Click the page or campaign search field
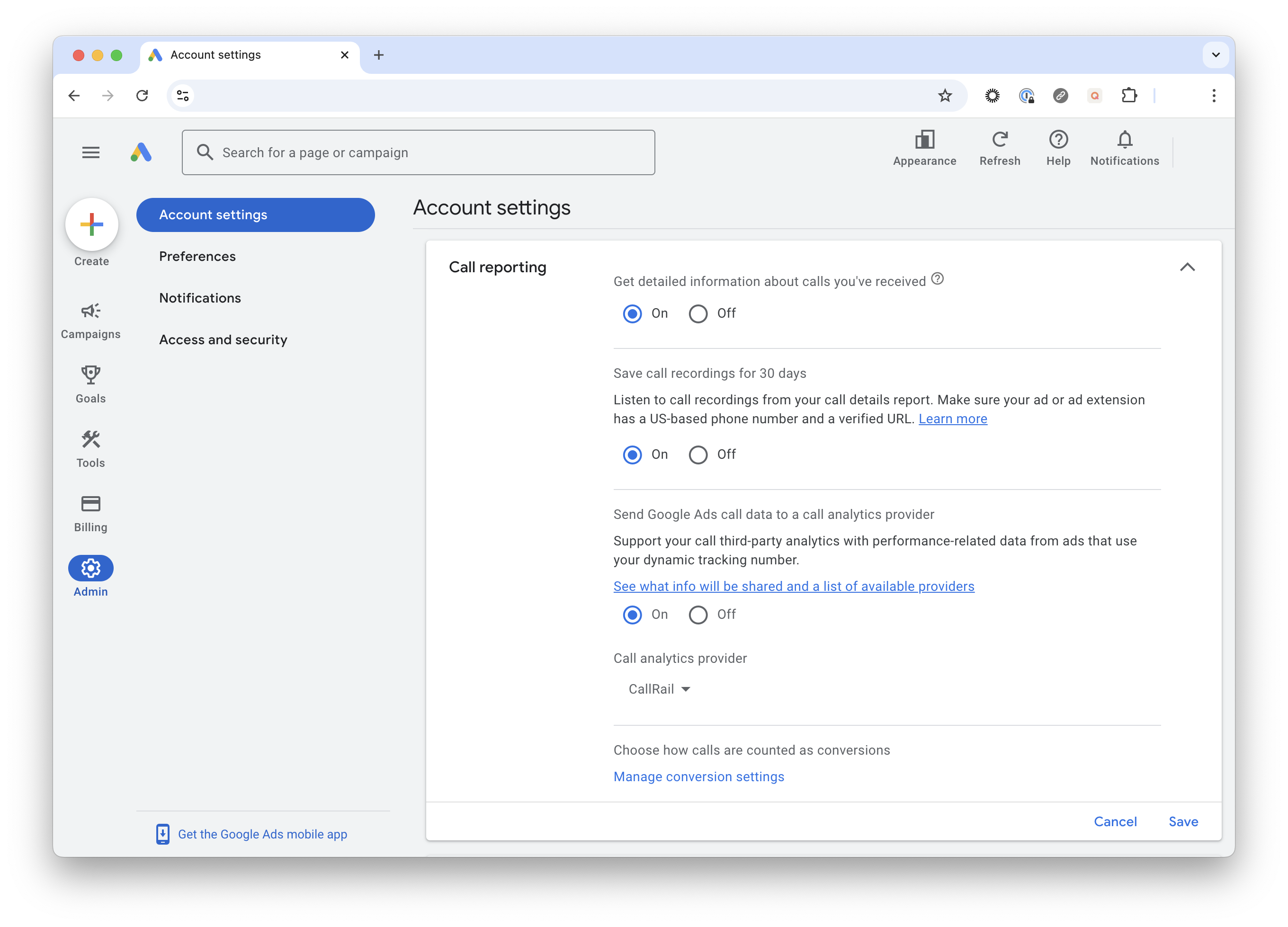Image resolution: width=1288 pixels, height=927 pixels. click(x=419, y=152)
